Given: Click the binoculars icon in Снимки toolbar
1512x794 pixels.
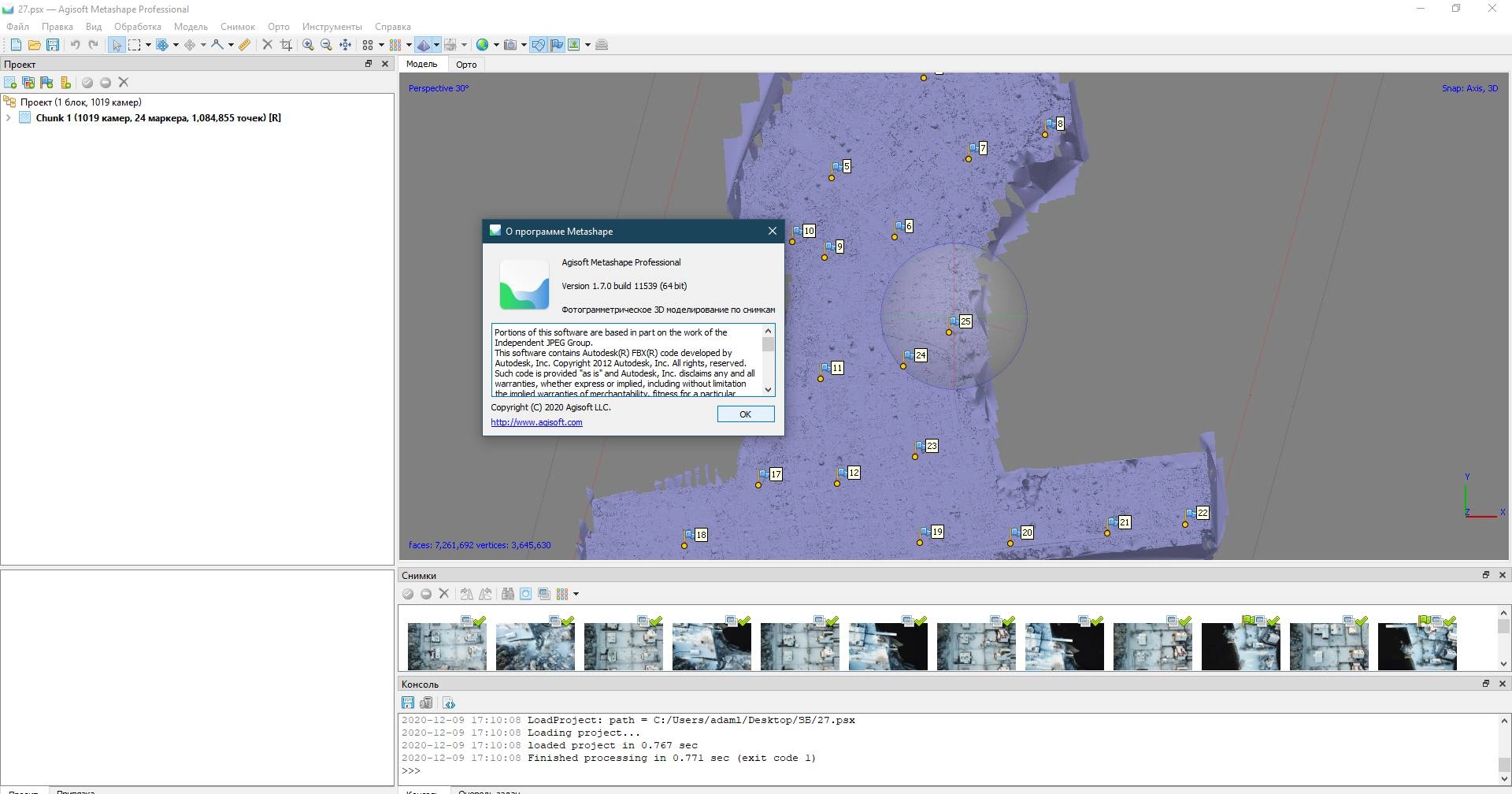Looking at the screenshot, I should (x=508, y=594).
